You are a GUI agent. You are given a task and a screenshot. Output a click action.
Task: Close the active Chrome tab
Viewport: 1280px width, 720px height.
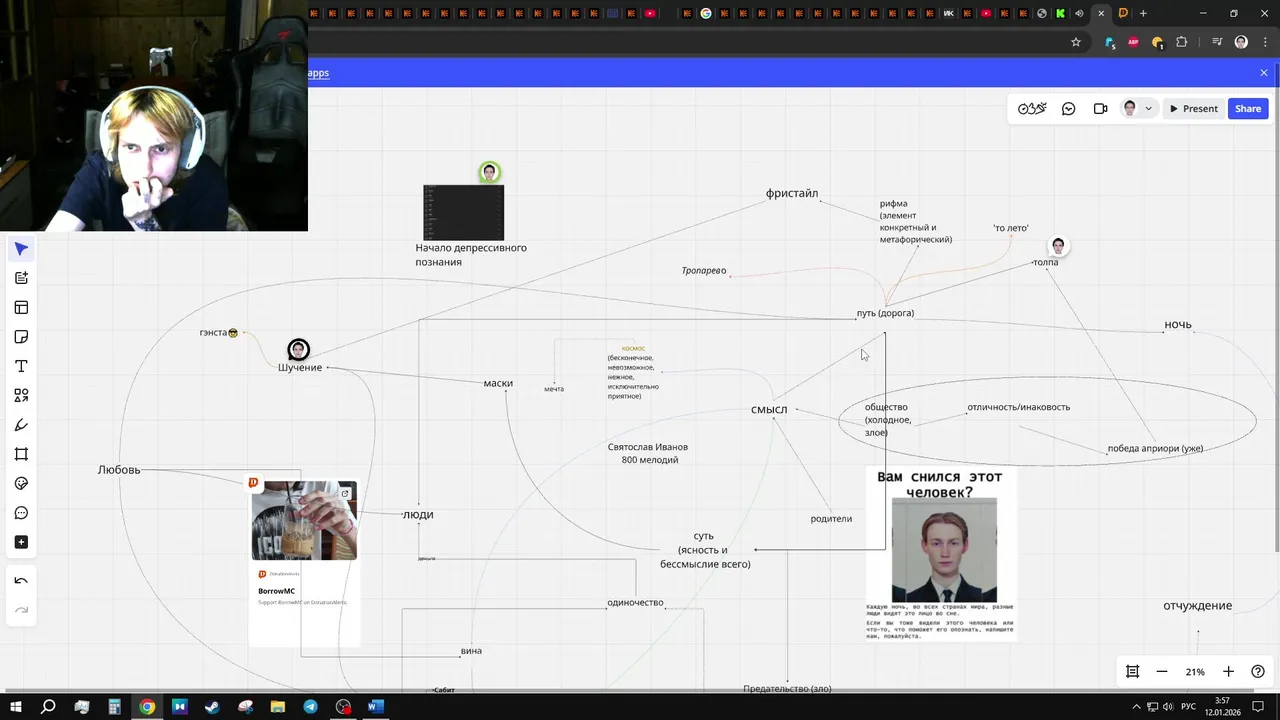click(x=1101, y=13)
